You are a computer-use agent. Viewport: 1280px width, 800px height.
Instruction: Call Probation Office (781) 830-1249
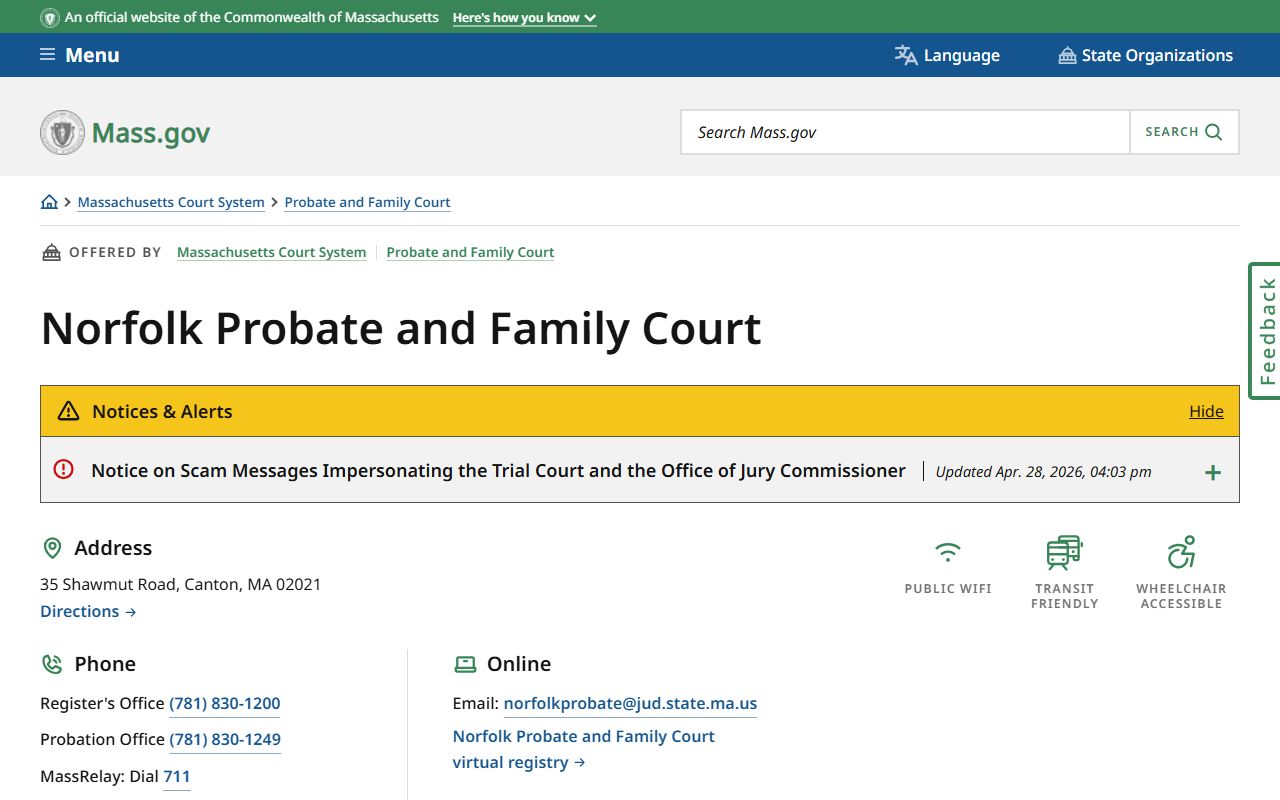(225, 740)
